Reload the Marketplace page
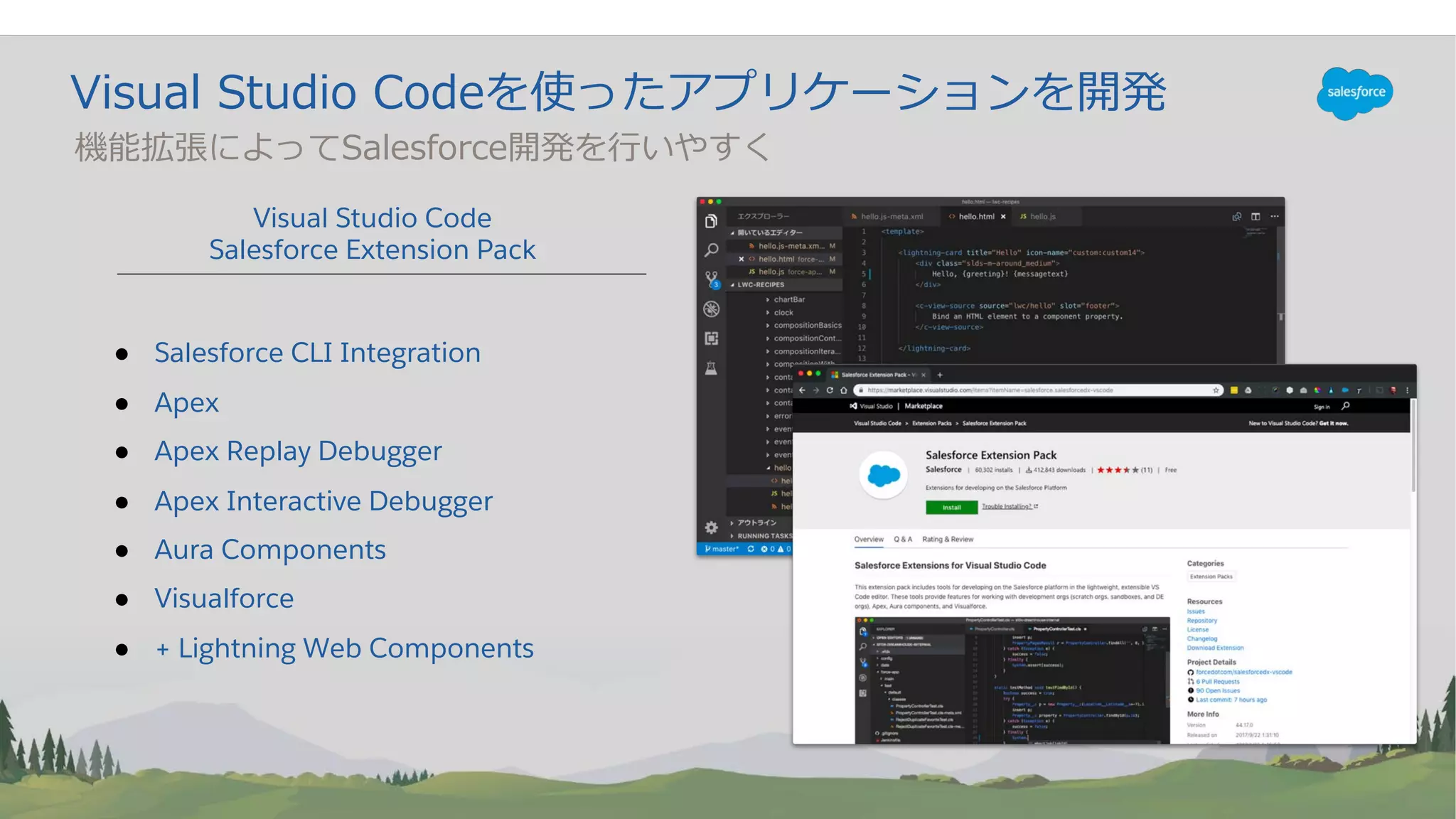Screen dimensions: 1456x819 830,390
